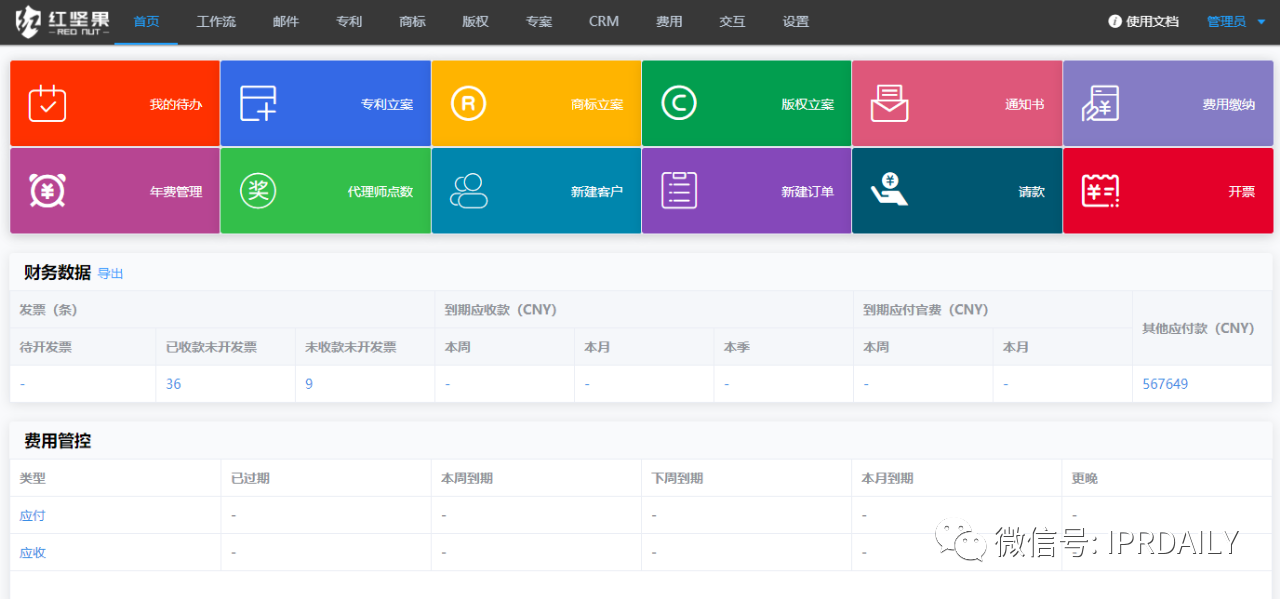Click the 已收款未开发票 column header
1280x599 pixels.
click(x=211, y=347)
